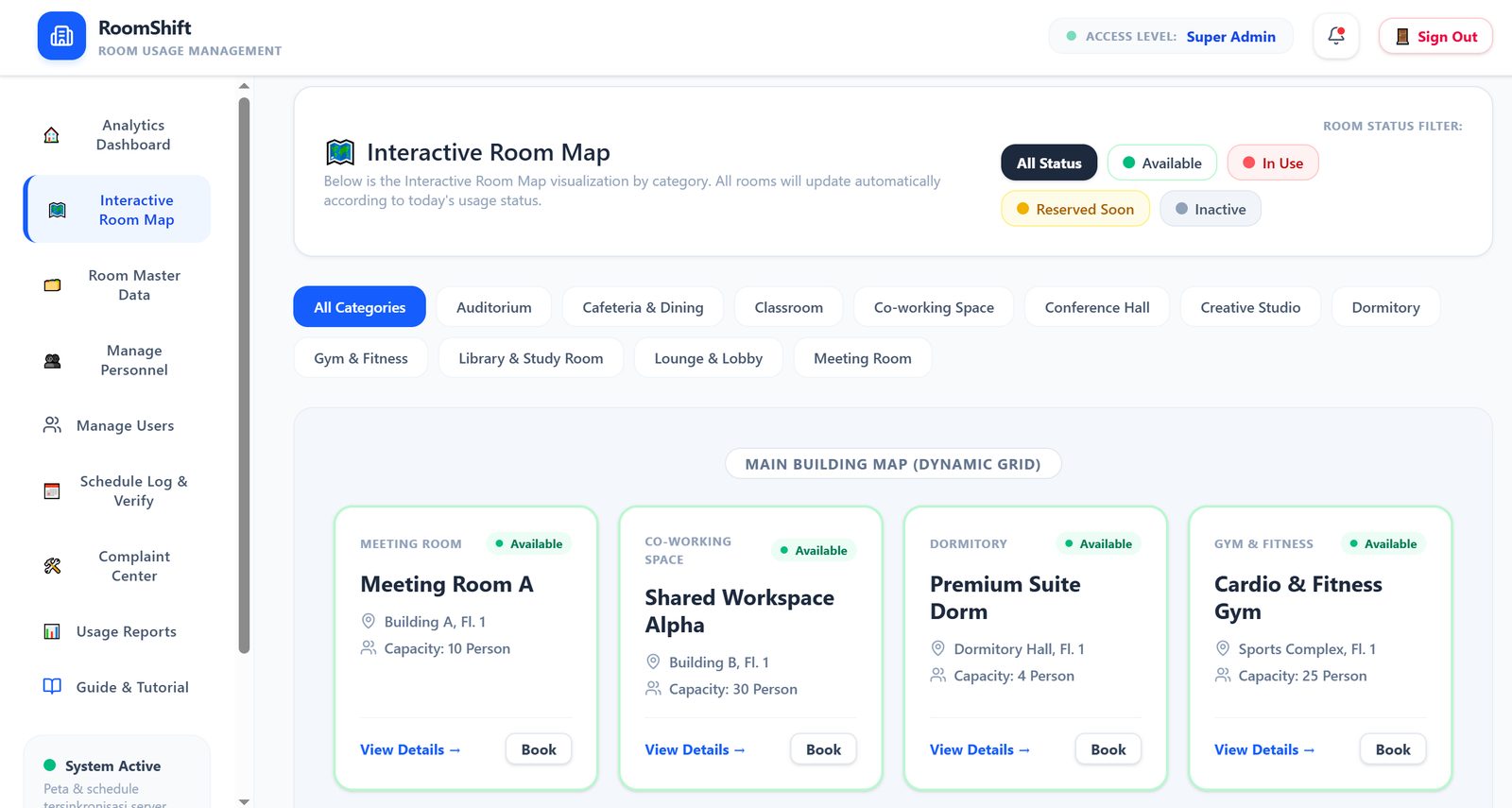Image resolution: width=1512 pixels, height=808 pixels.
Task: View Details of Cardio & Fitness Gym
Action: pyautogui.click(x=1264, y=749)
